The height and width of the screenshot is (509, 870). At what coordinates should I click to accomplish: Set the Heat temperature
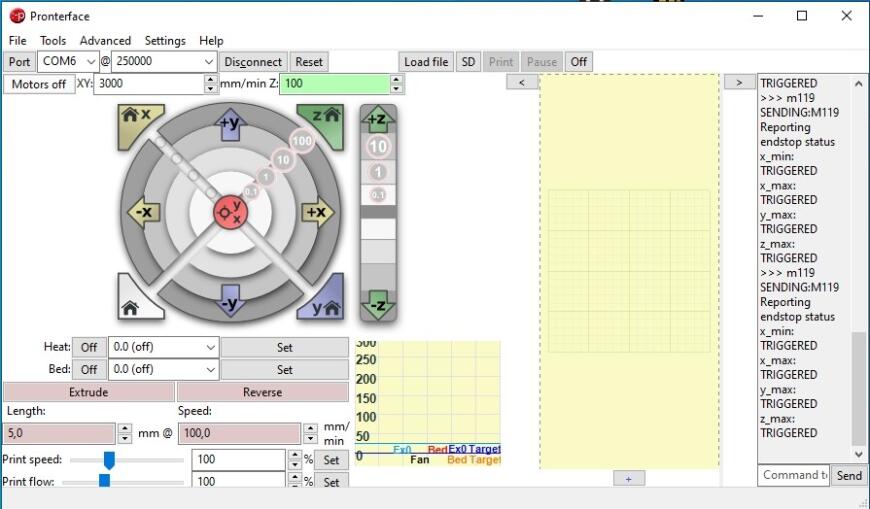285,347
